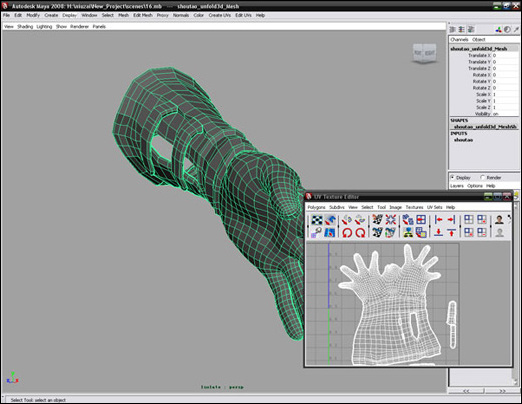Click the first channel box layout icon

coord(453,30)
